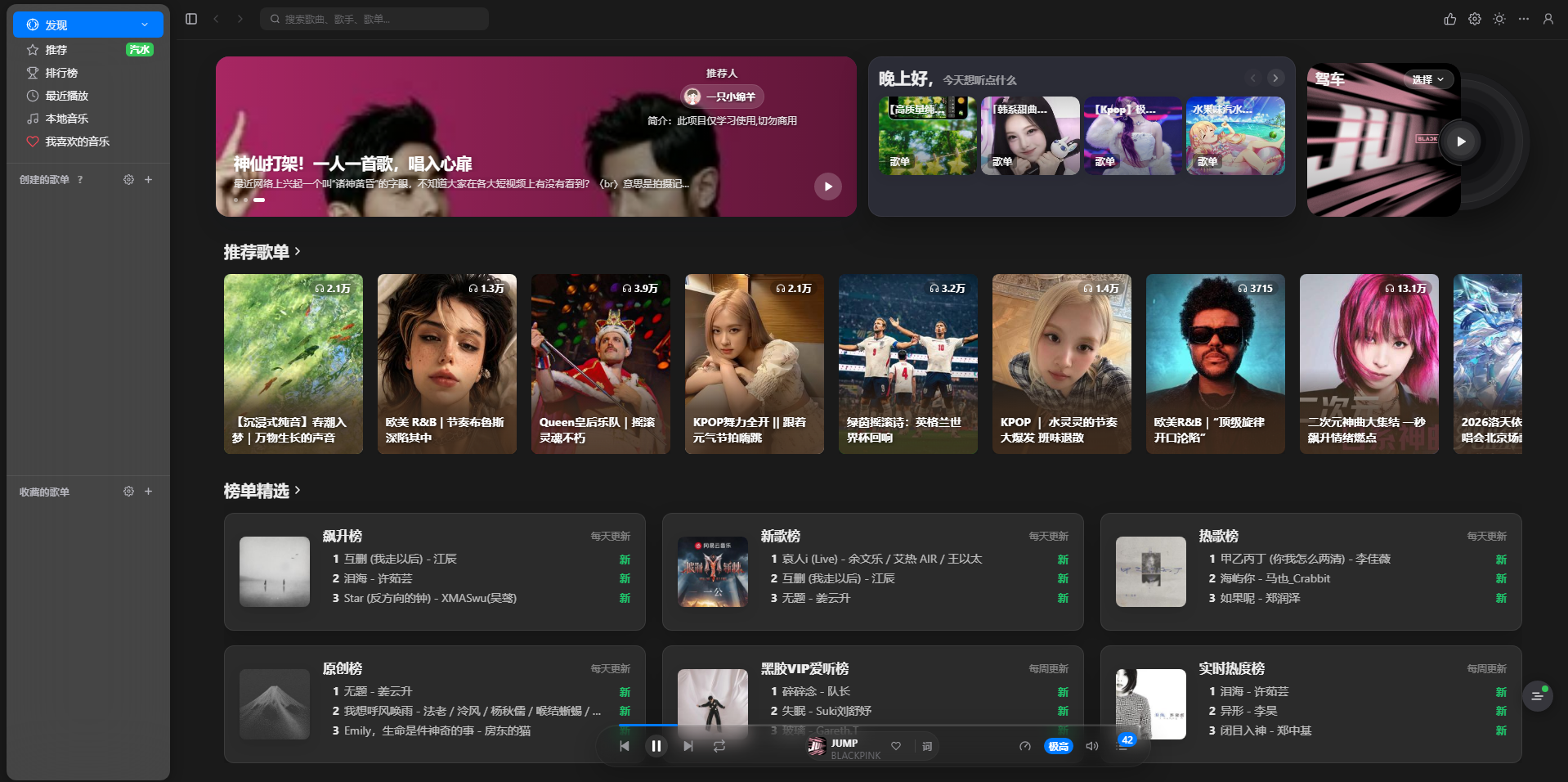The width and height of the screenshot is (1568, 782).
Task: Click the thumbs-up icon in top bar
Action: coord(1450,19)
